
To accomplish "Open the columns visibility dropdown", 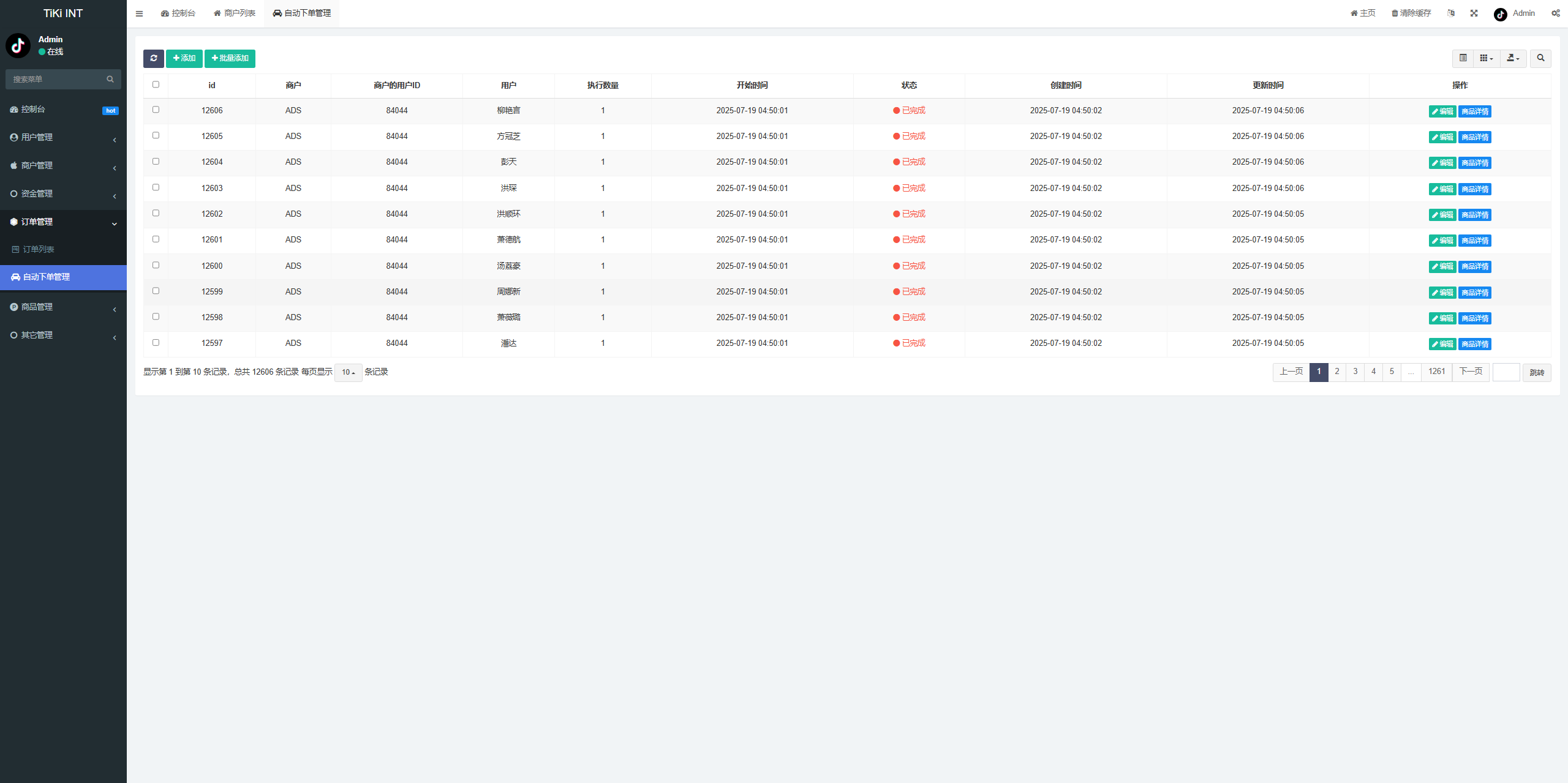I will [1487, 58].
